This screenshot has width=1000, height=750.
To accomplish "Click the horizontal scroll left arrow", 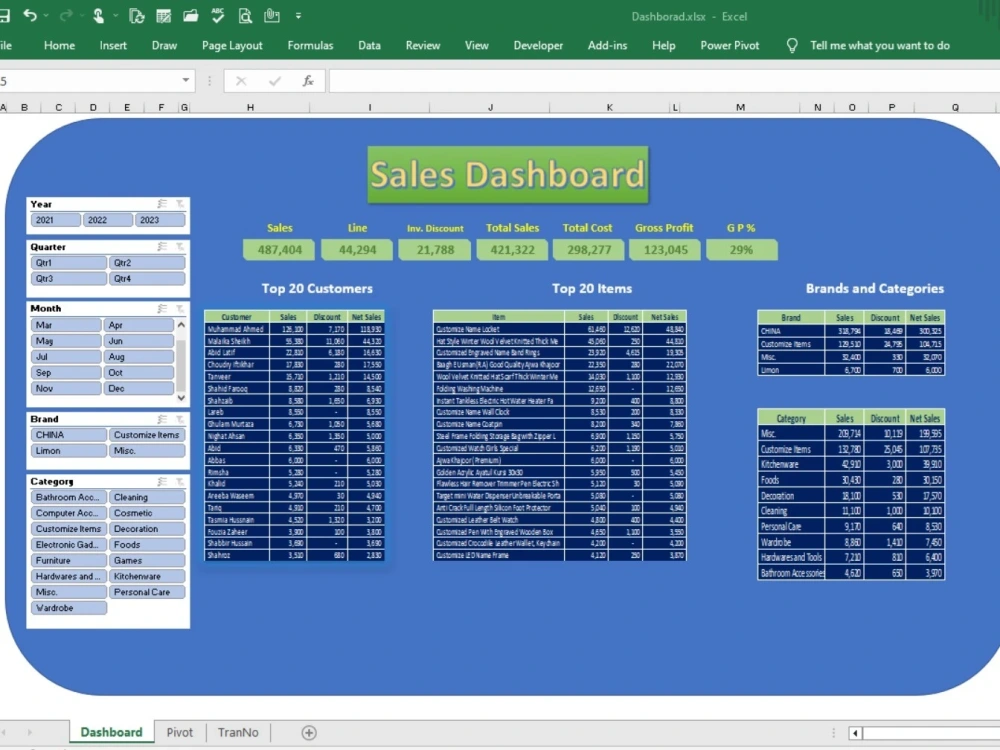I will pos(855,733).
